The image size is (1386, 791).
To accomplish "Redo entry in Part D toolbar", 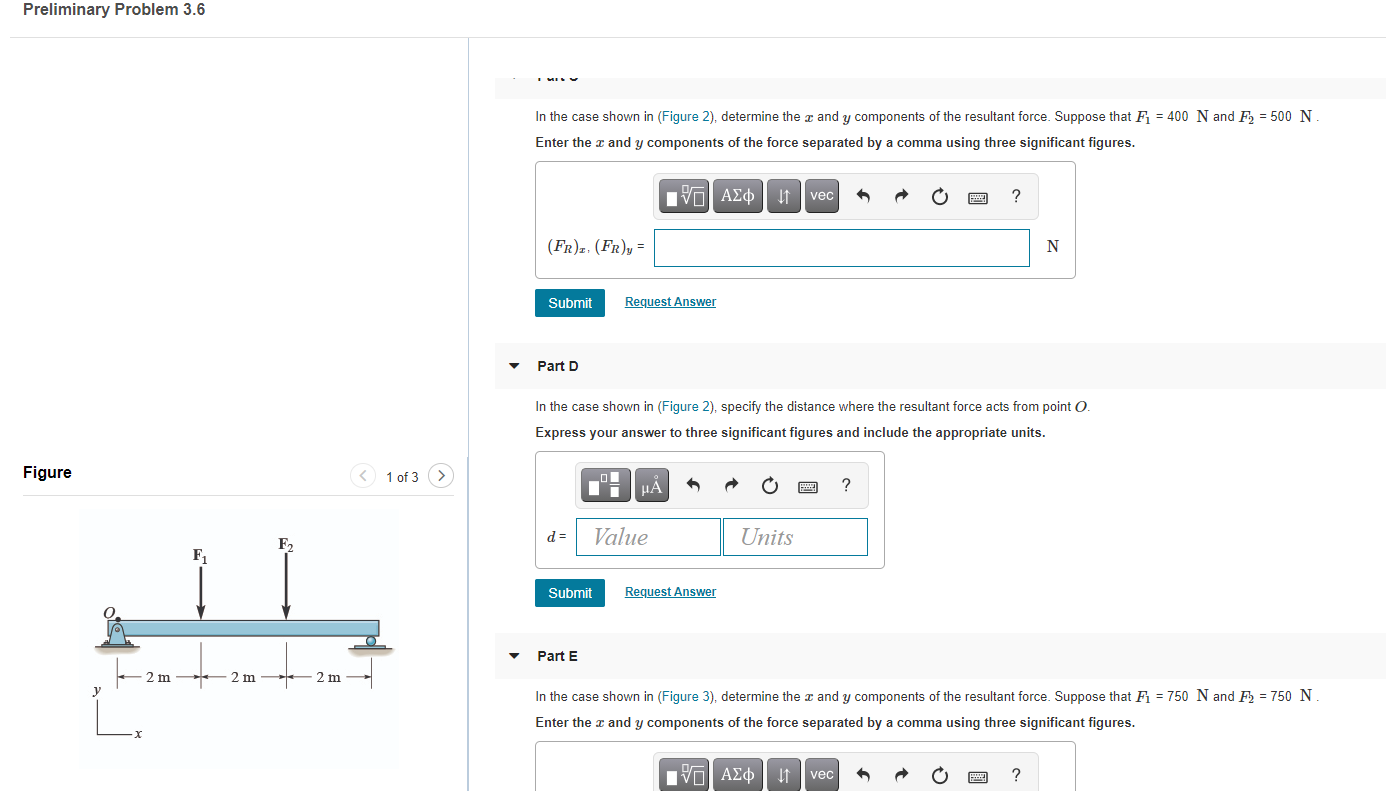I will coord(731,487).
